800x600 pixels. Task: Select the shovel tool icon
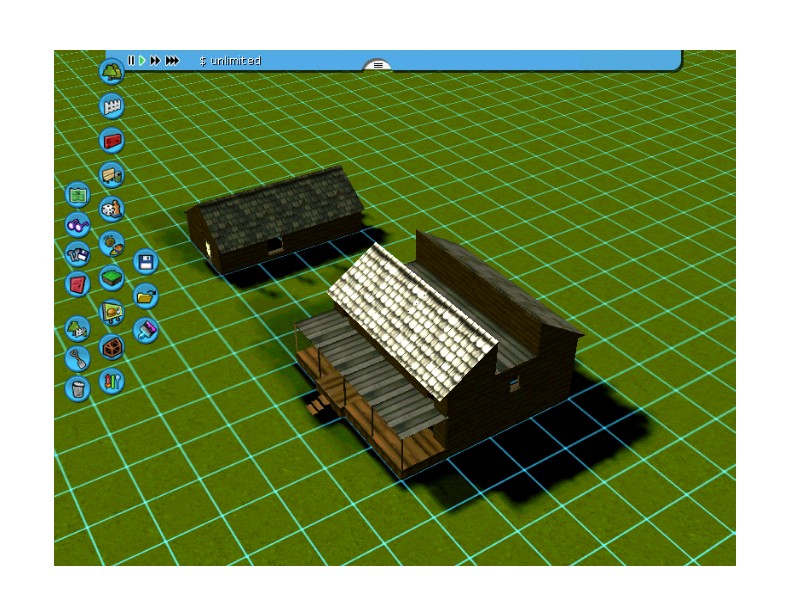click(77, 358)
